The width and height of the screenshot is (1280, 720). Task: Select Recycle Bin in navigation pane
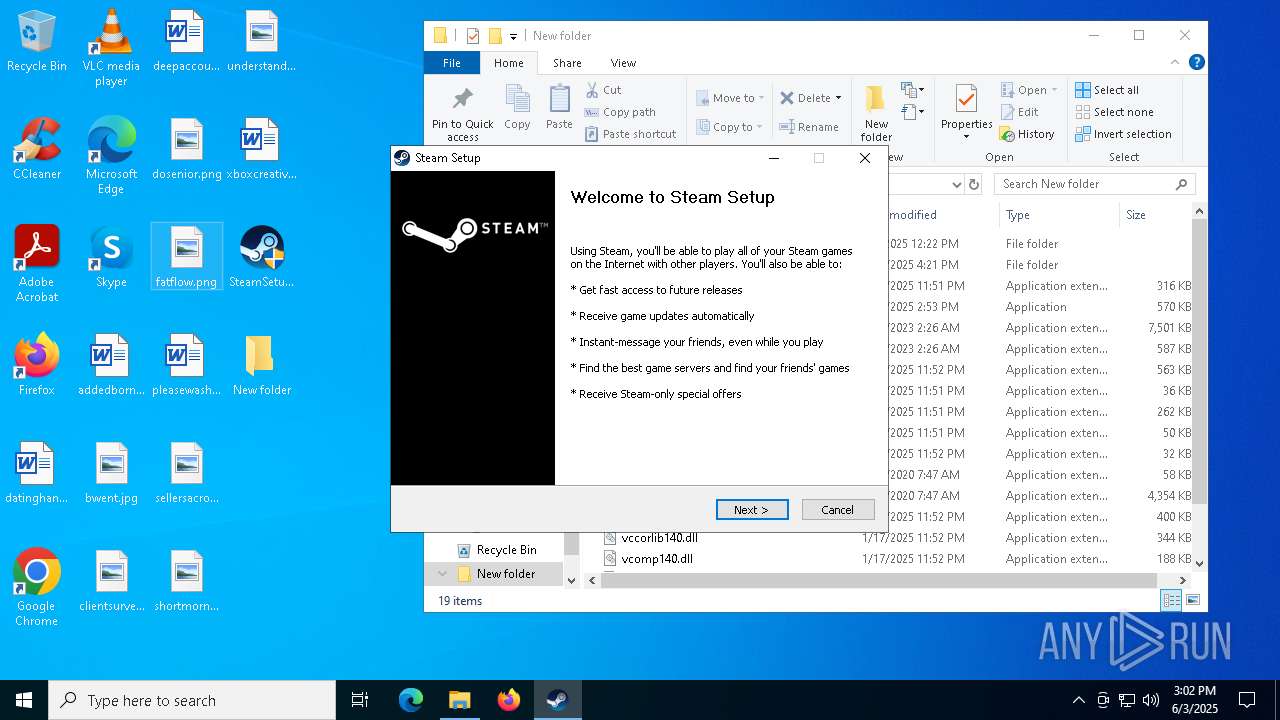point(496,550)
